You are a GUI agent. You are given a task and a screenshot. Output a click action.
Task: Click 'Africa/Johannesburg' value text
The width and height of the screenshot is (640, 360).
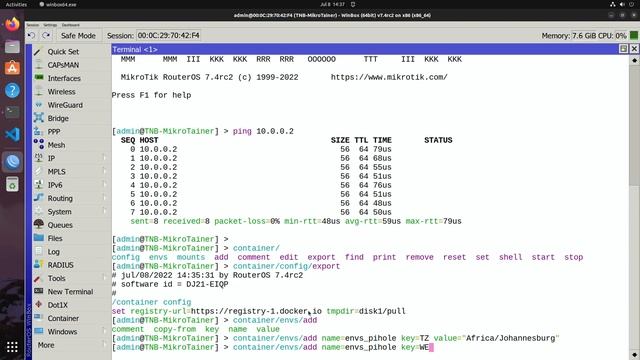tap(510, 338)
